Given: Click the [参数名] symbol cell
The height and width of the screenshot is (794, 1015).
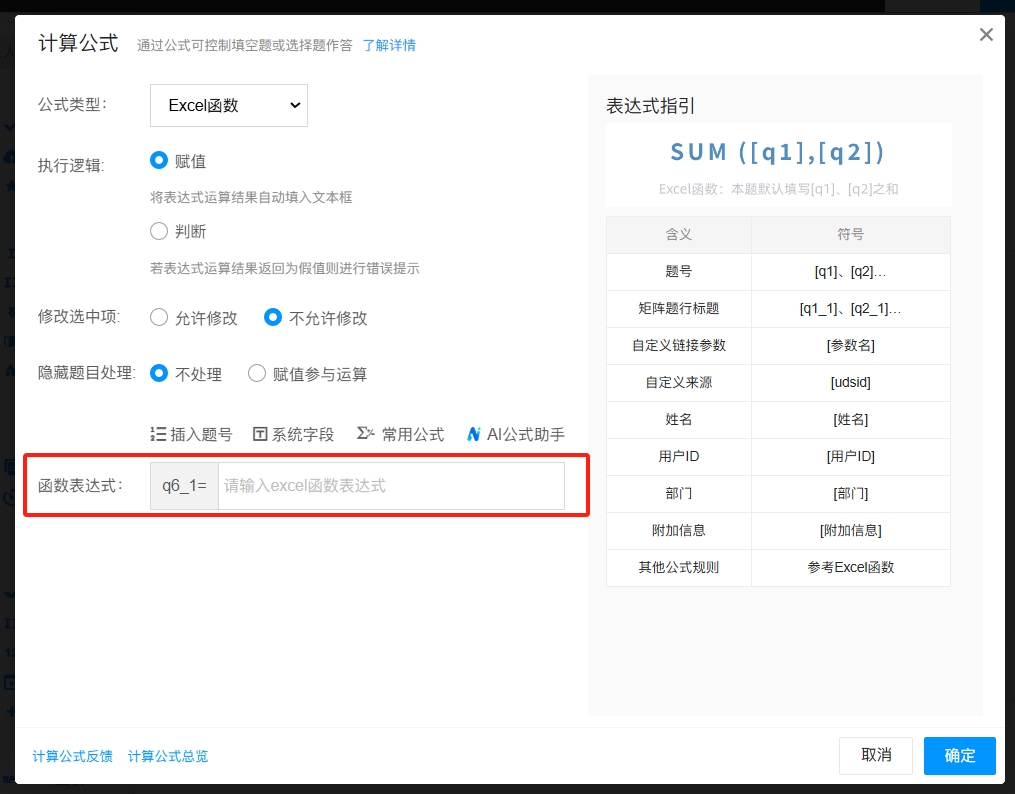Looking at the screenshot, I should click(851, 346).
